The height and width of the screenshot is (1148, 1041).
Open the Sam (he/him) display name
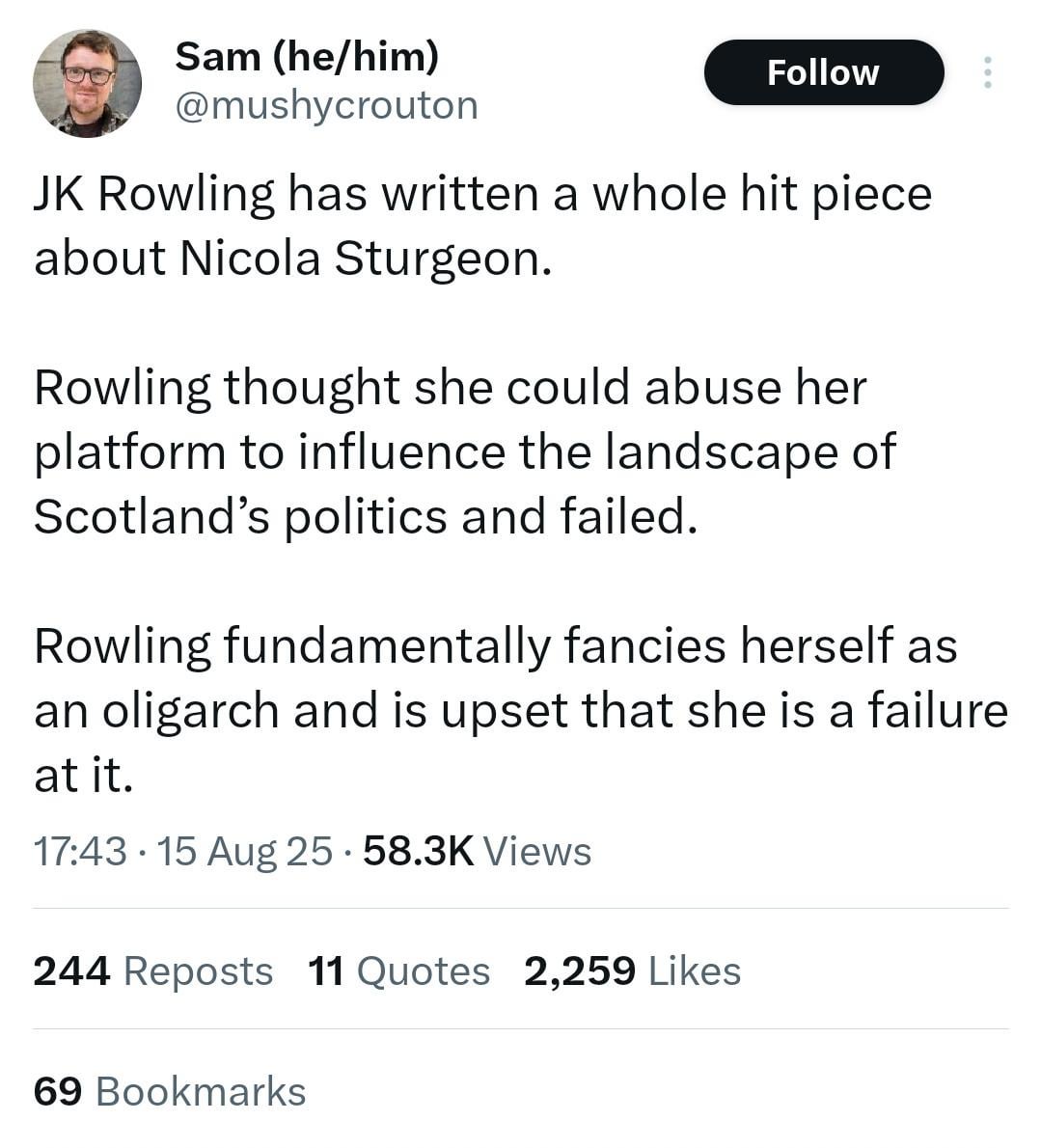click(307, 56)
